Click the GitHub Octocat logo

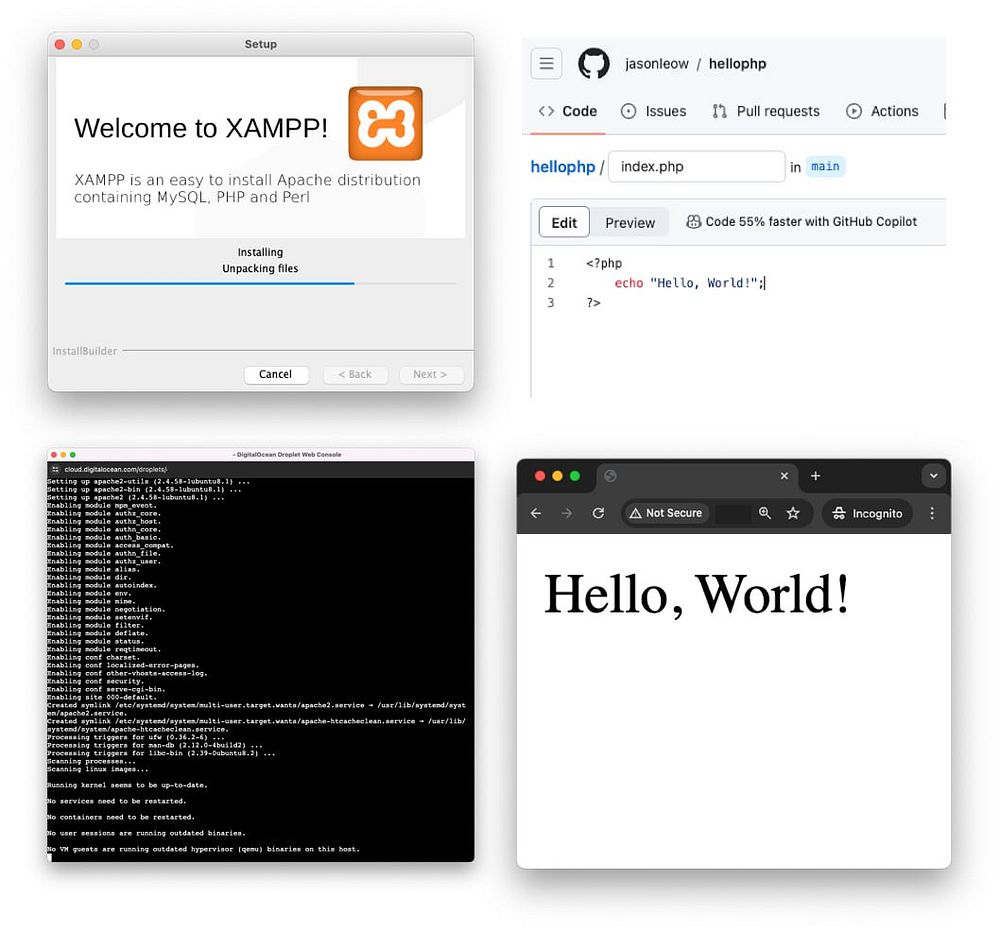point(593,63)
